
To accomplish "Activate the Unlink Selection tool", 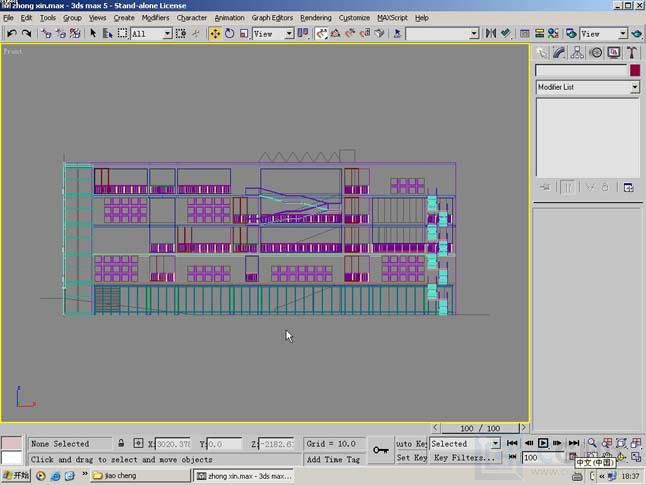I will [x=61, y=33].
